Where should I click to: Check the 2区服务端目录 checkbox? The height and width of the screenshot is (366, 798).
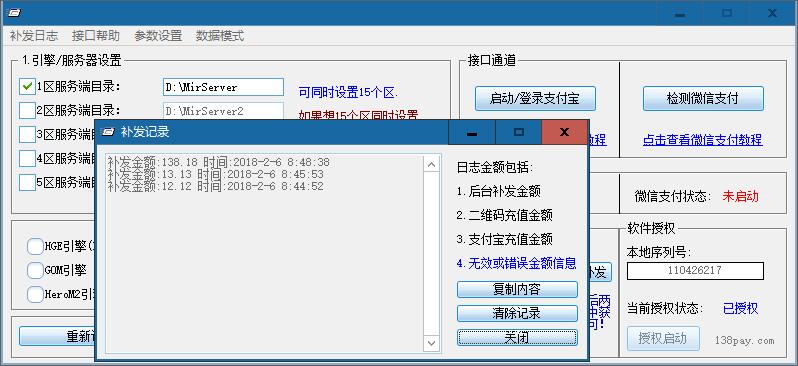point(27,110)
